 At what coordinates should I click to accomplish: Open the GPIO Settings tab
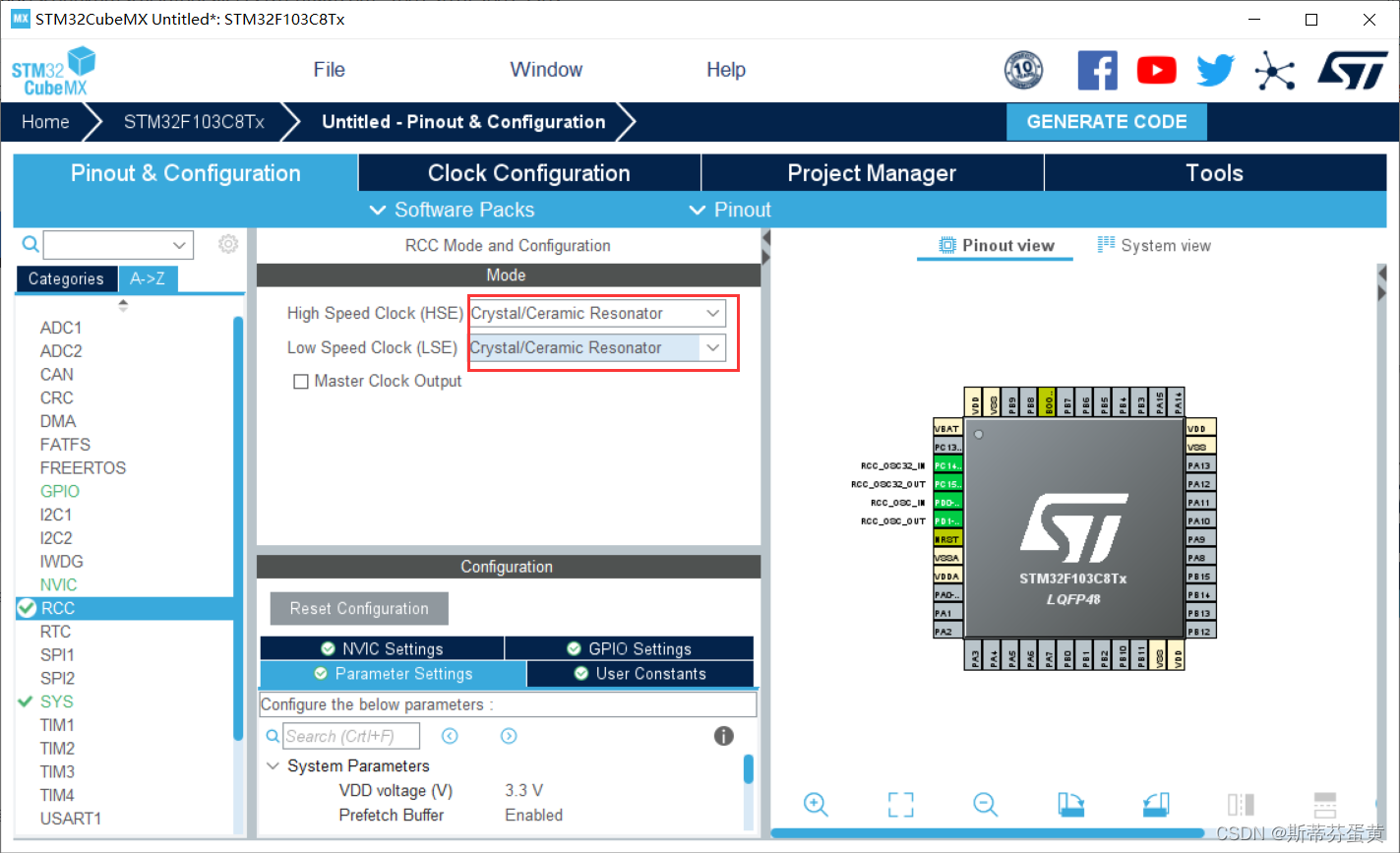click(630, 648)
